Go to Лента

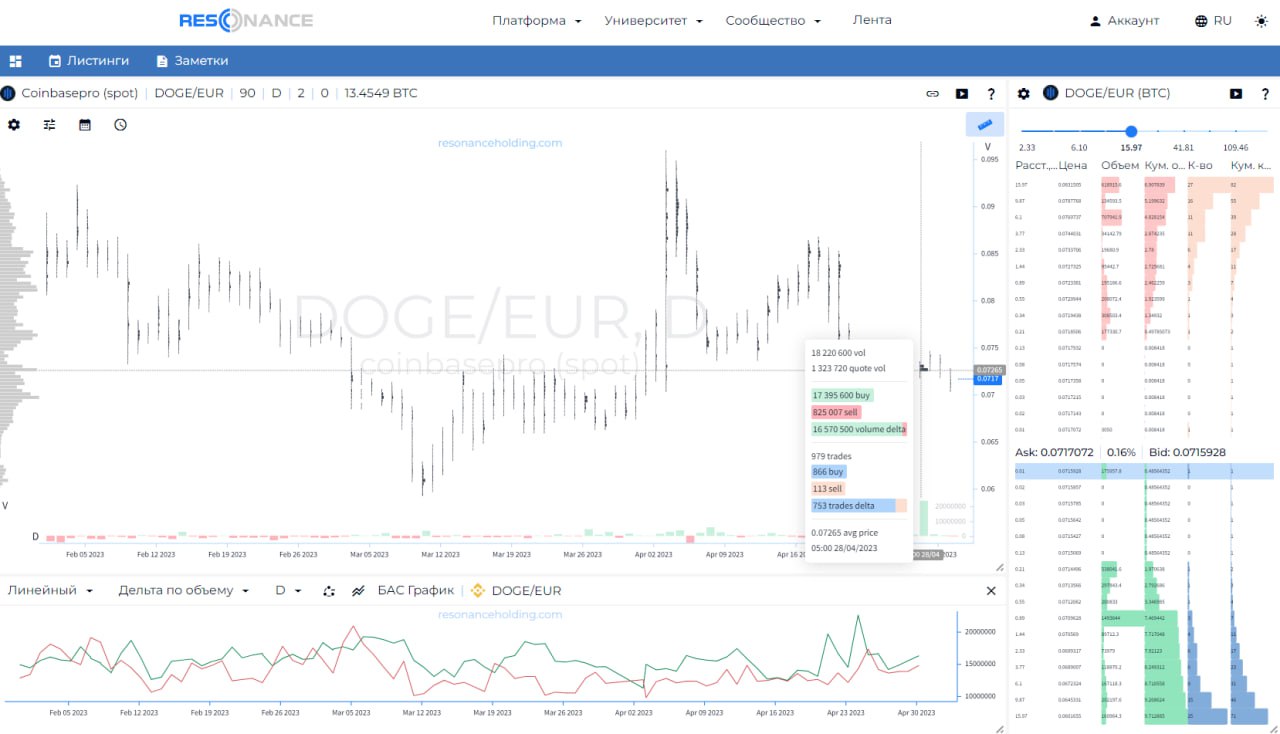tap(872, 20)
